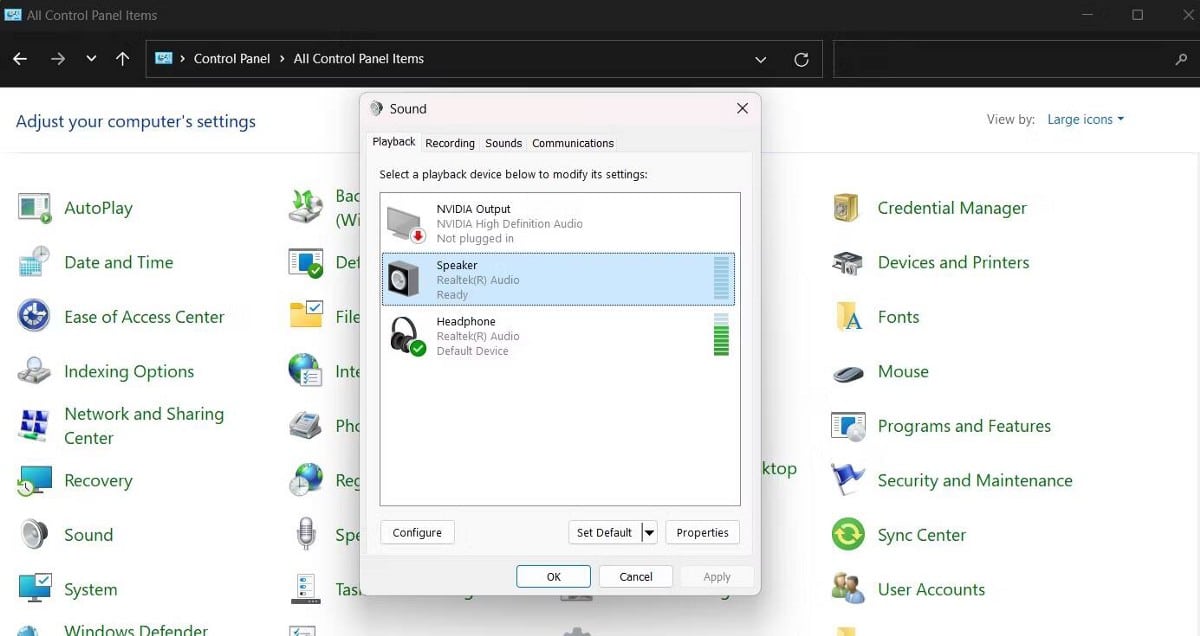
Task: Open the View by Large icons dropdown
Action: [x=1085, y=119]
